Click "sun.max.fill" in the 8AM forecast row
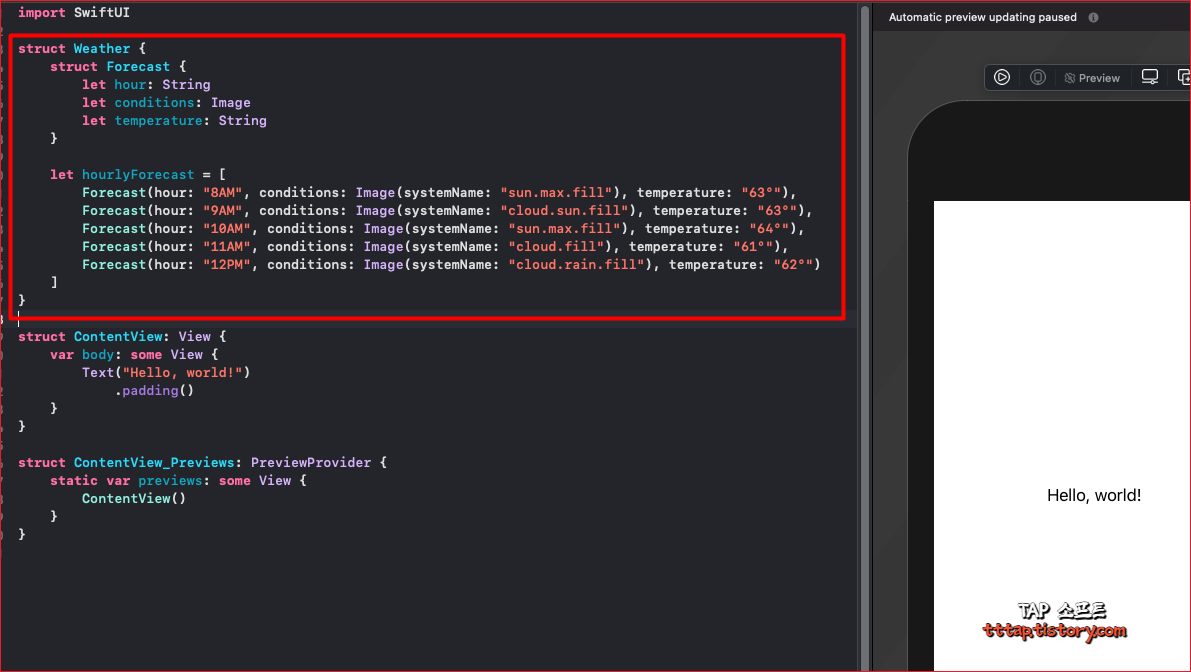 tap(556, 193)
